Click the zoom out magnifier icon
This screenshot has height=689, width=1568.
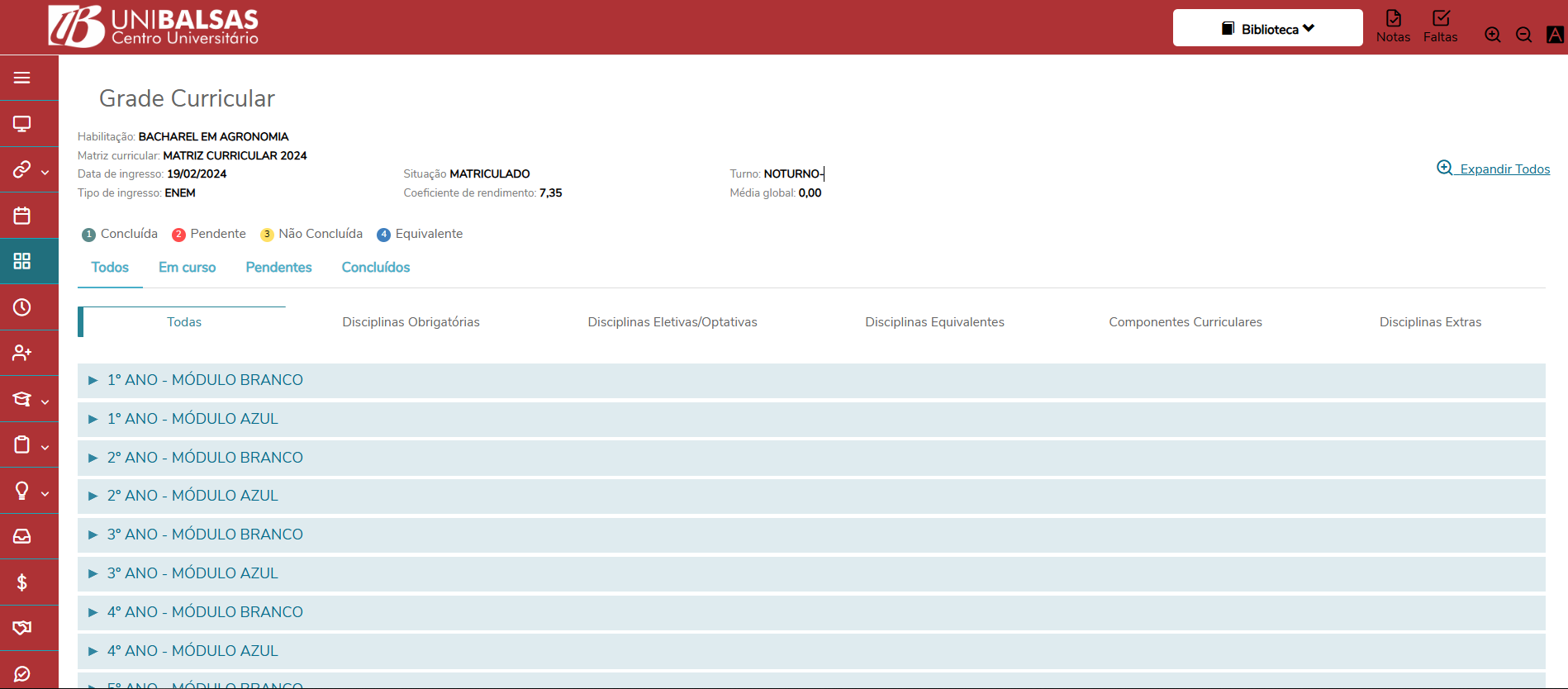pyautogui.click(x=1523, y=35)
